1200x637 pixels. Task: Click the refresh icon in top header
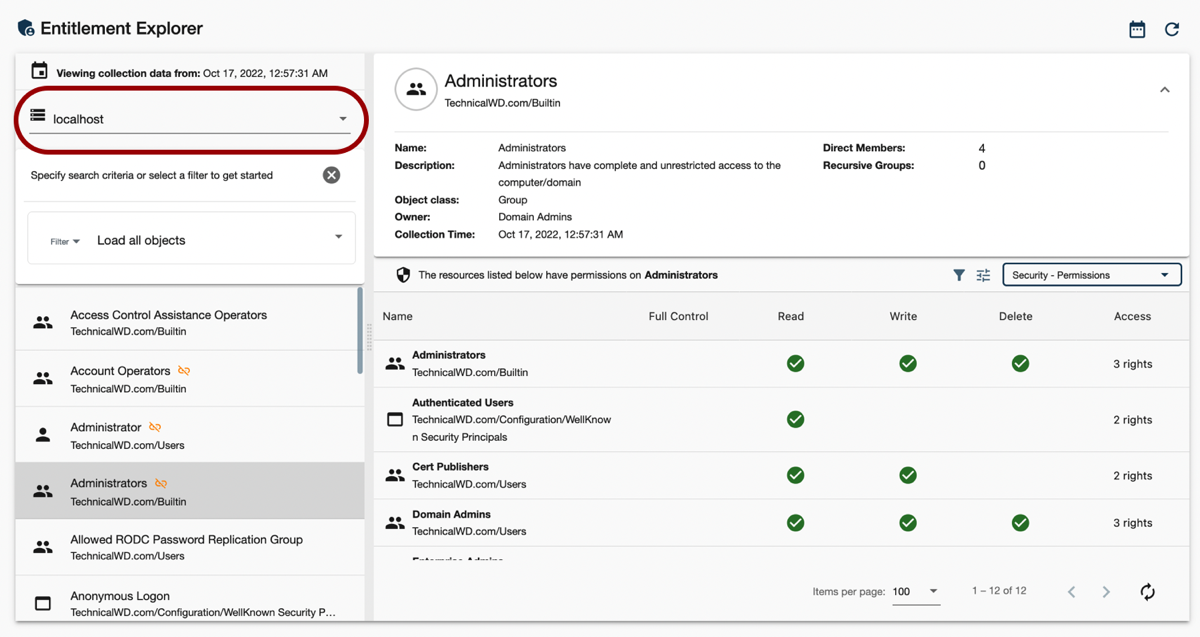(x=1172, y=29)
